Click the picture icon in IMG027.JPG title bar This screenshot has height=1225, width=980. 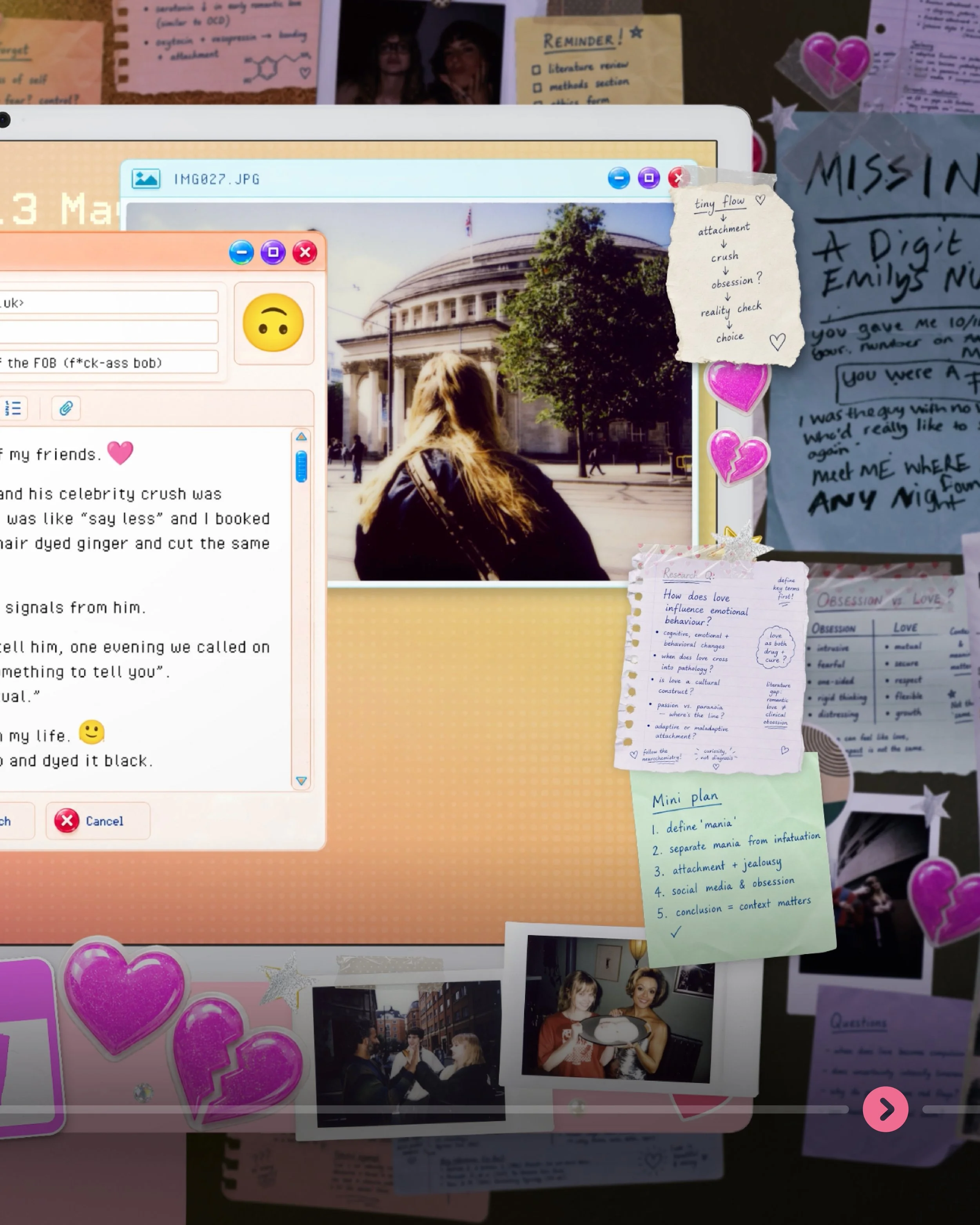[x=146, y=178]
